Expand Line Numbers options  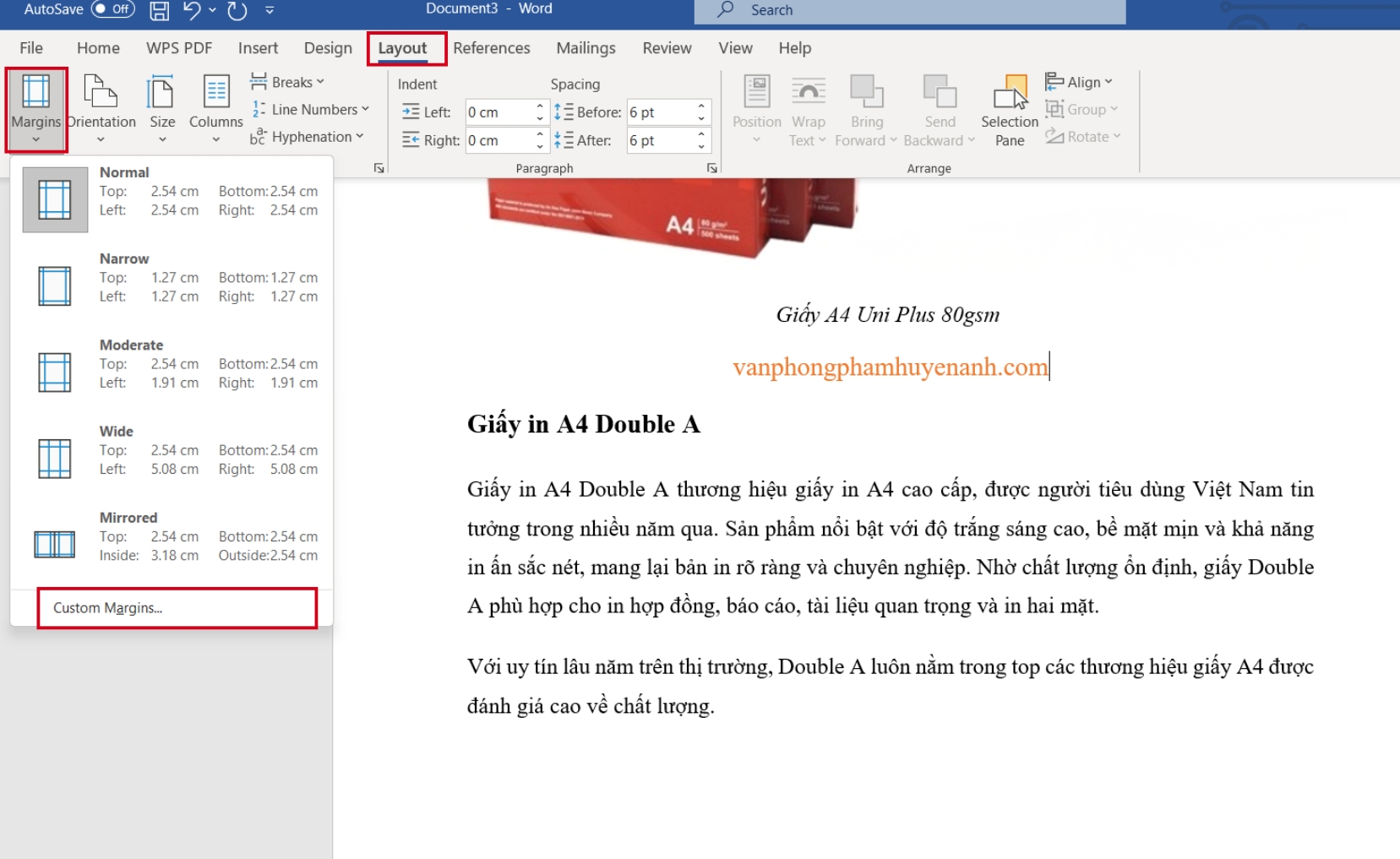click(310, 109)
